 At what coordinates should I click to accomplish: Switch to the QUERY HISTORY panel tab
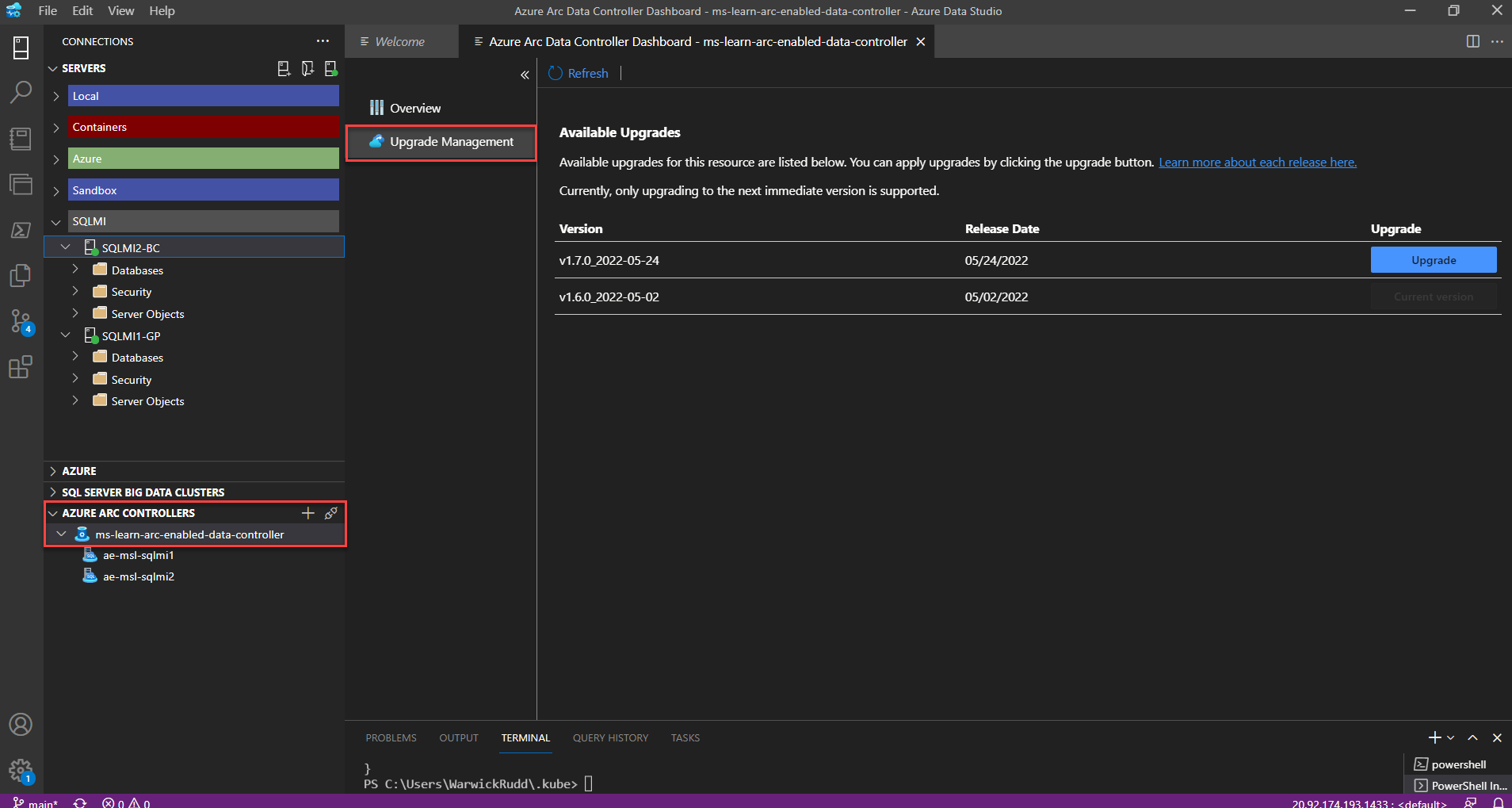point(610,737)
